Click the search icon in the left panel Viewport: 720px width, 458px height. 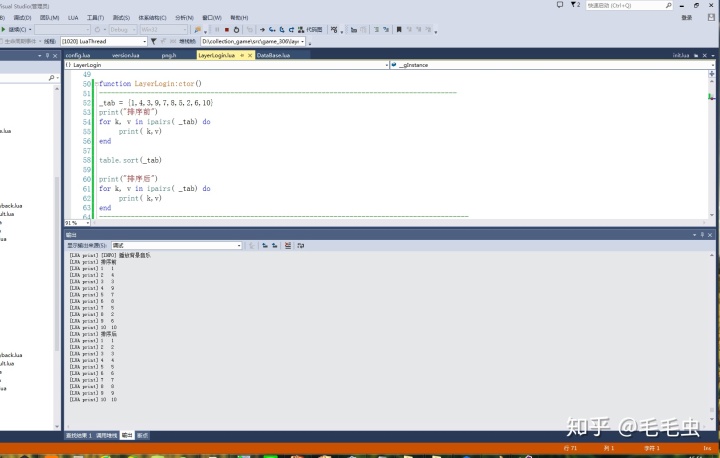(x=51, y=78)
